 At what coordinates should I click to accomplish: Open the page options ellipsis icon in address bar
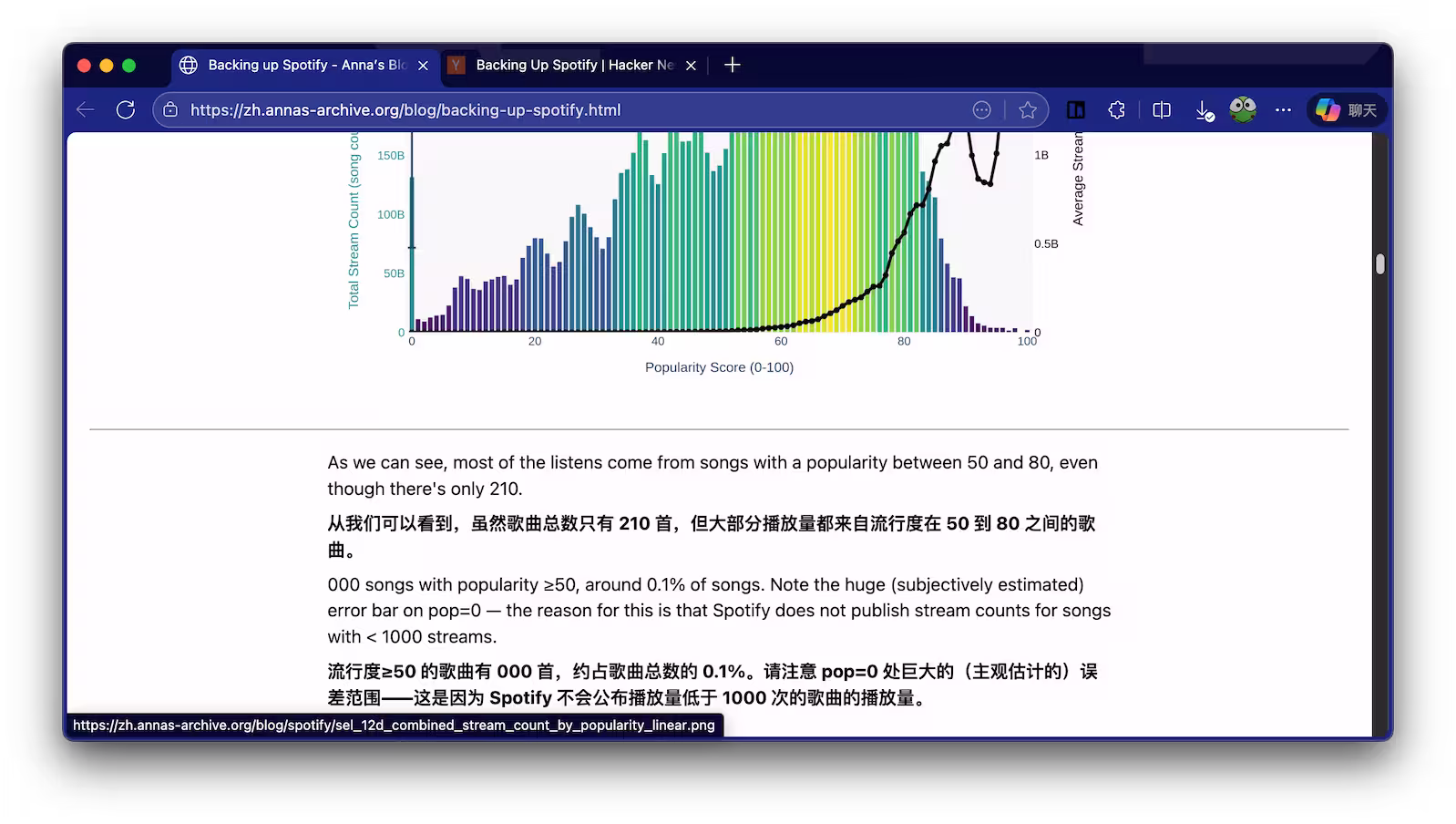tap(981, 110)
